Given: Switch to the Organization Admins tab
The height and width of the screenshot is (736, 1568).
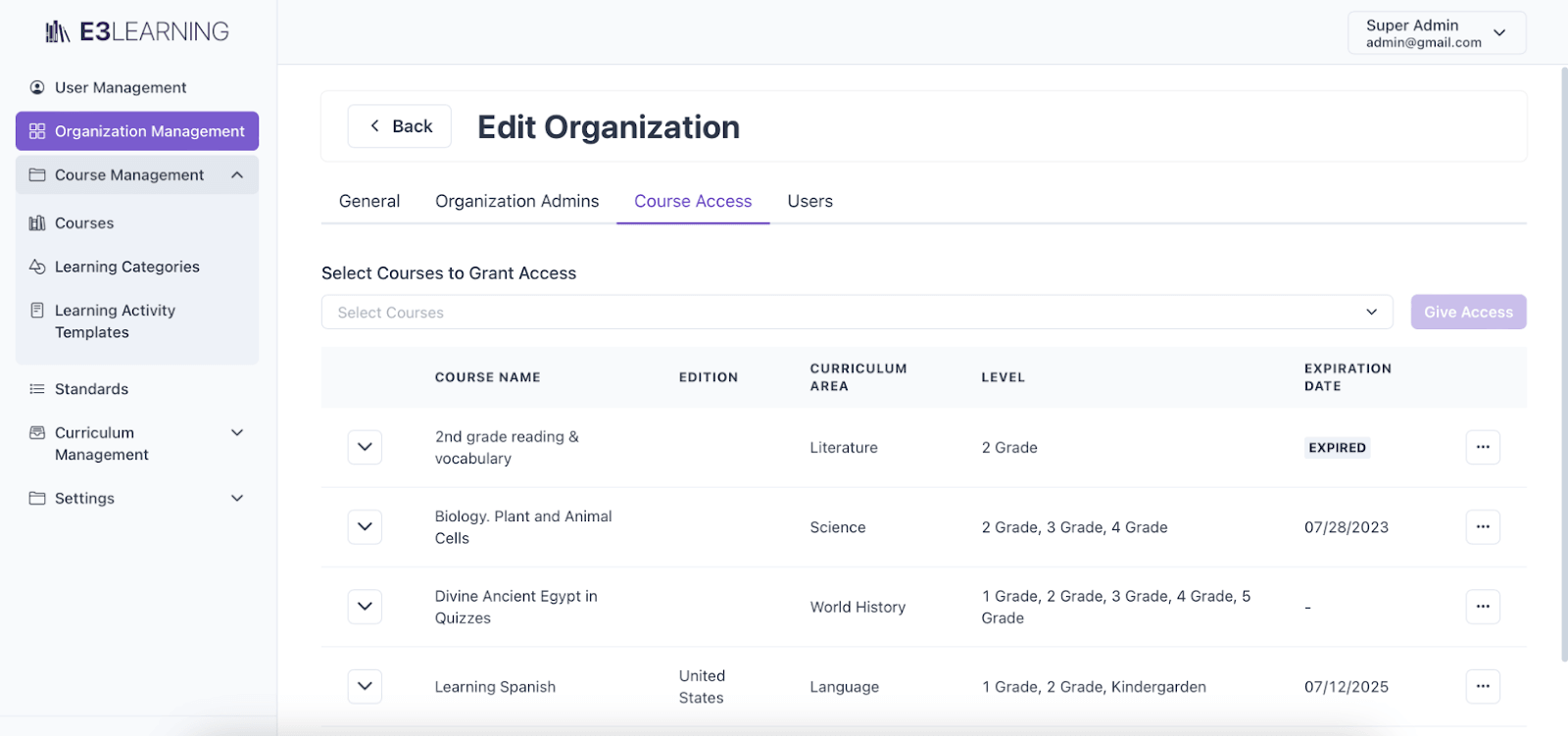Looking at the screenshot, I should pos(516,201).
